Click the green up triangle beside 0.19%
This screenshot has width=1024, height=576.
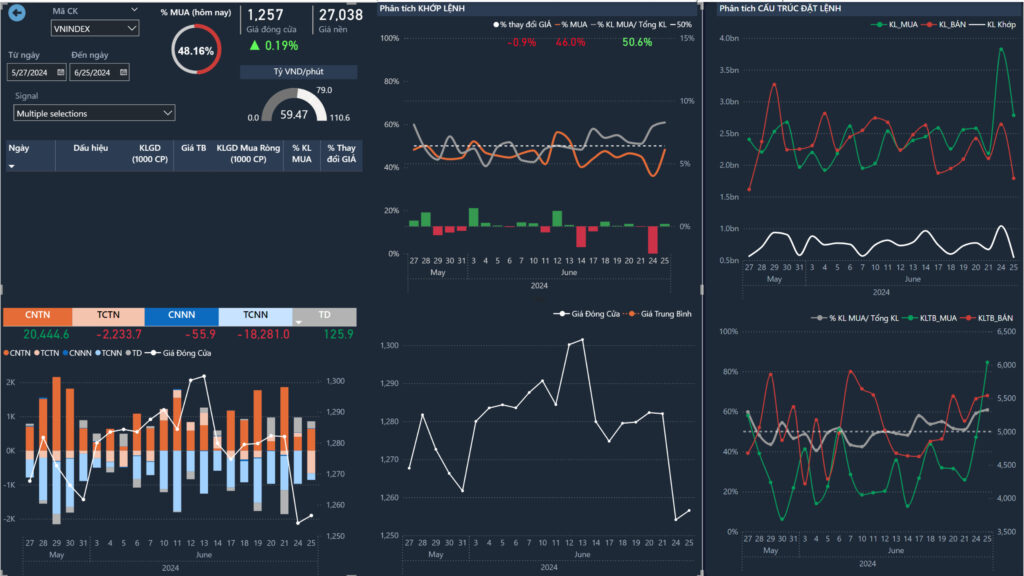click(255, 45)
